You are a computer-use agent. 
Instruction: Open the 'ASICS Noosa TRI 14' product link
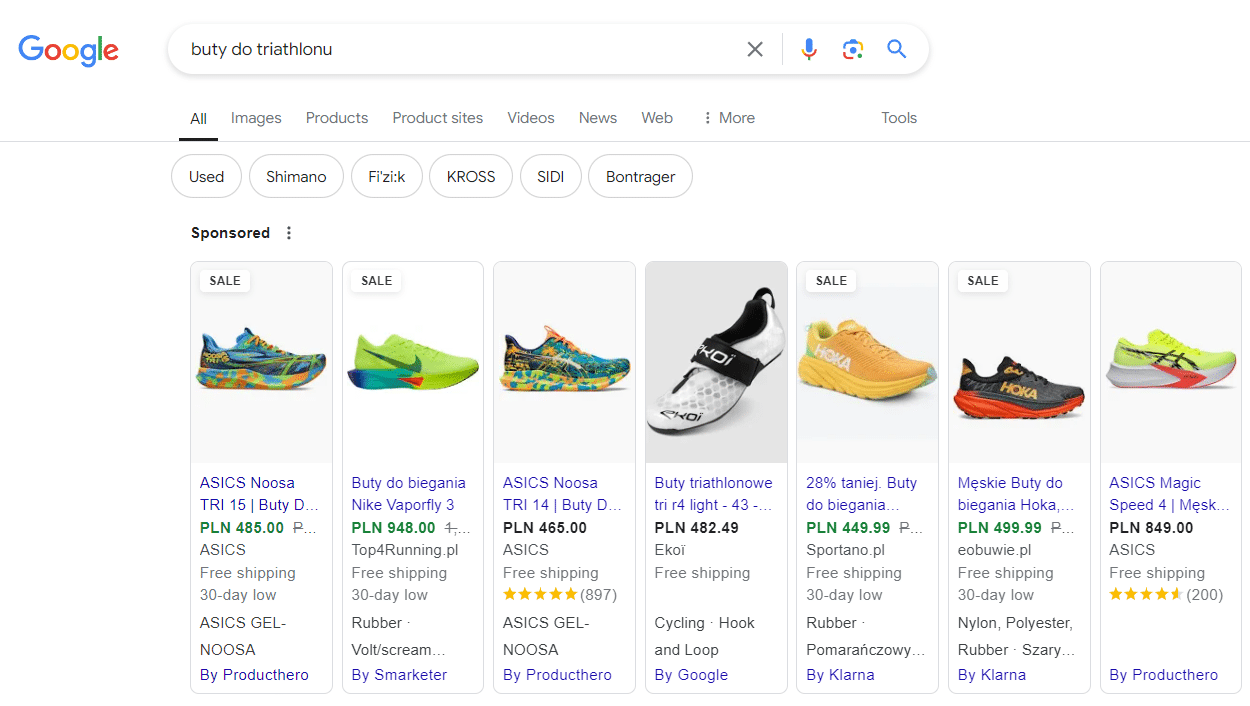[562, 494]
